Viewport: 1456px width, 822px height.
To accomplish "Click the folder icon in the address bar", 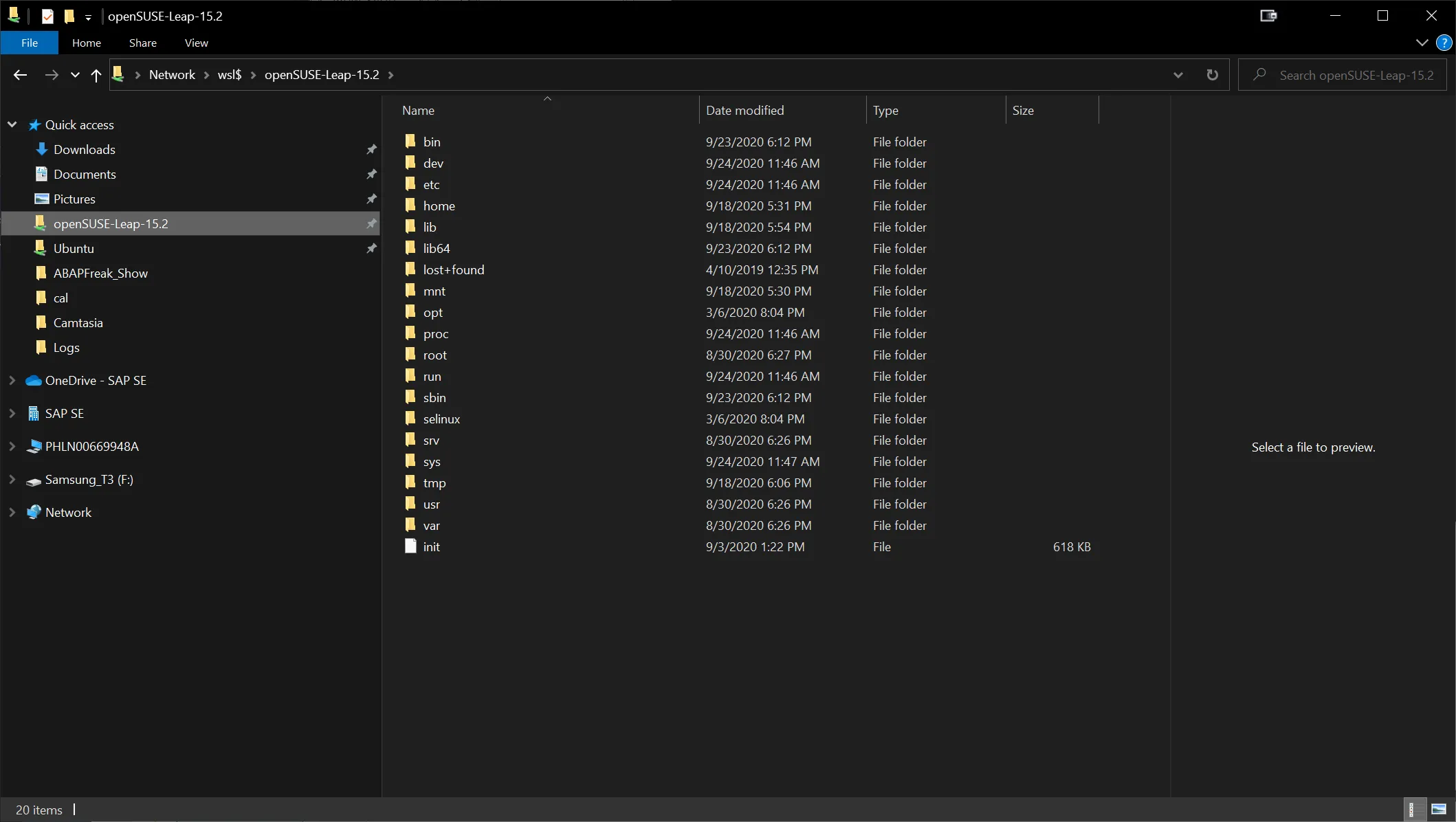I will coord(119,74).
